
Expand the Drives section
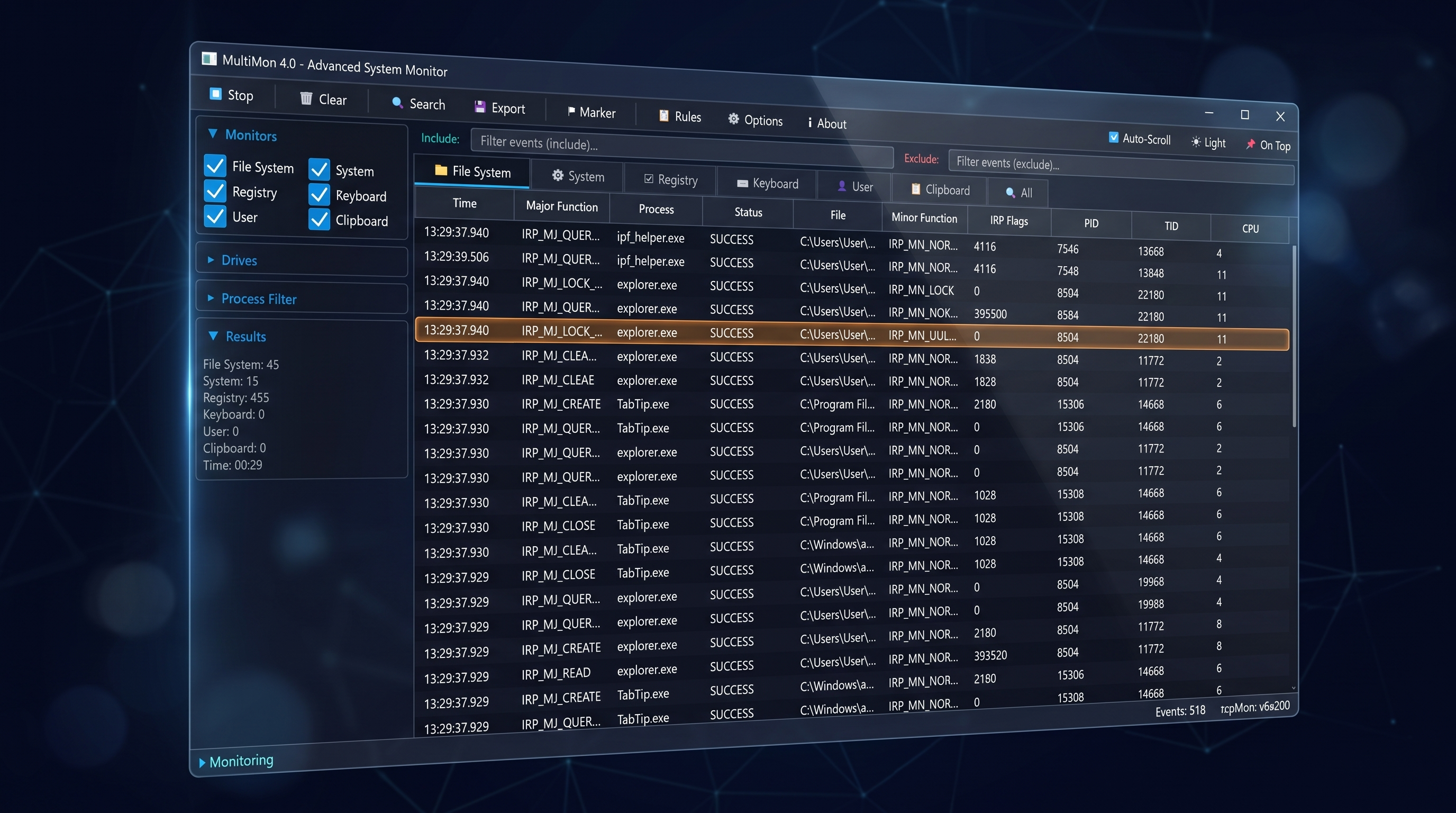click(211, 259)
